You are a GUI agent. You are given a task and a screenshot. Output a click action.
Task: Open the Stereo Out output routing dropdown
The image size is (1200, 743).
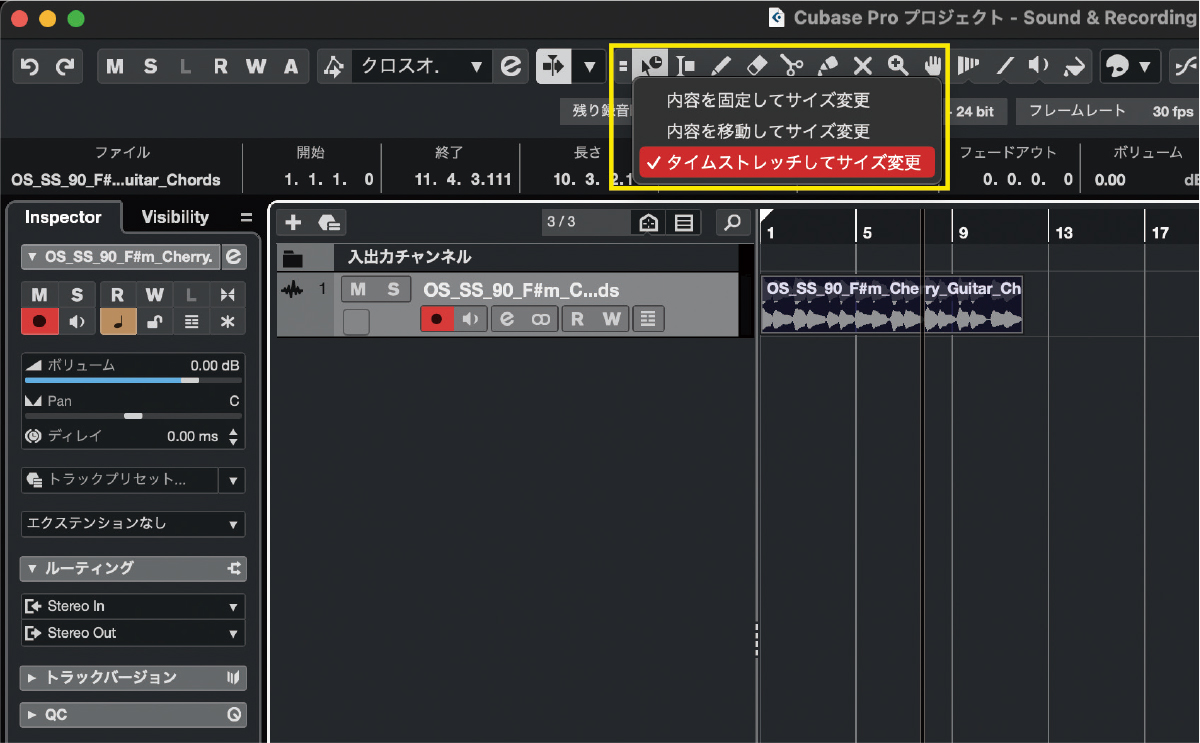pos(133,633)
